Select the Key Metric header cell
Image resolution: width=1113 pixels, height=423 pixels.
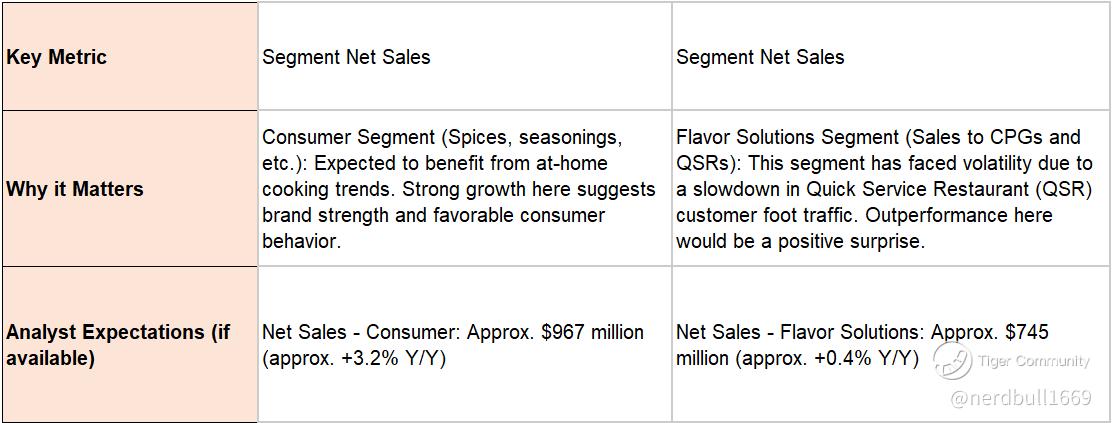pos(128,57)
